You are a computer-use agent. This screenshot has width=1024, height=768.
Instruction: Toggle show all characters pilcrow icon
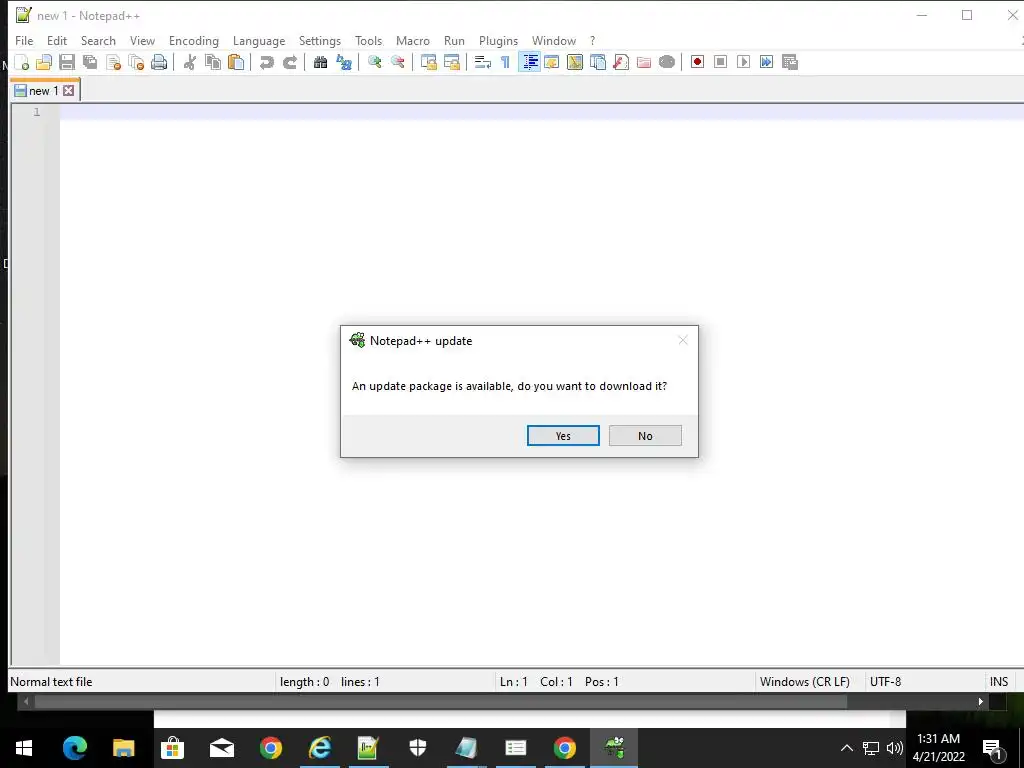coord(505,62)
